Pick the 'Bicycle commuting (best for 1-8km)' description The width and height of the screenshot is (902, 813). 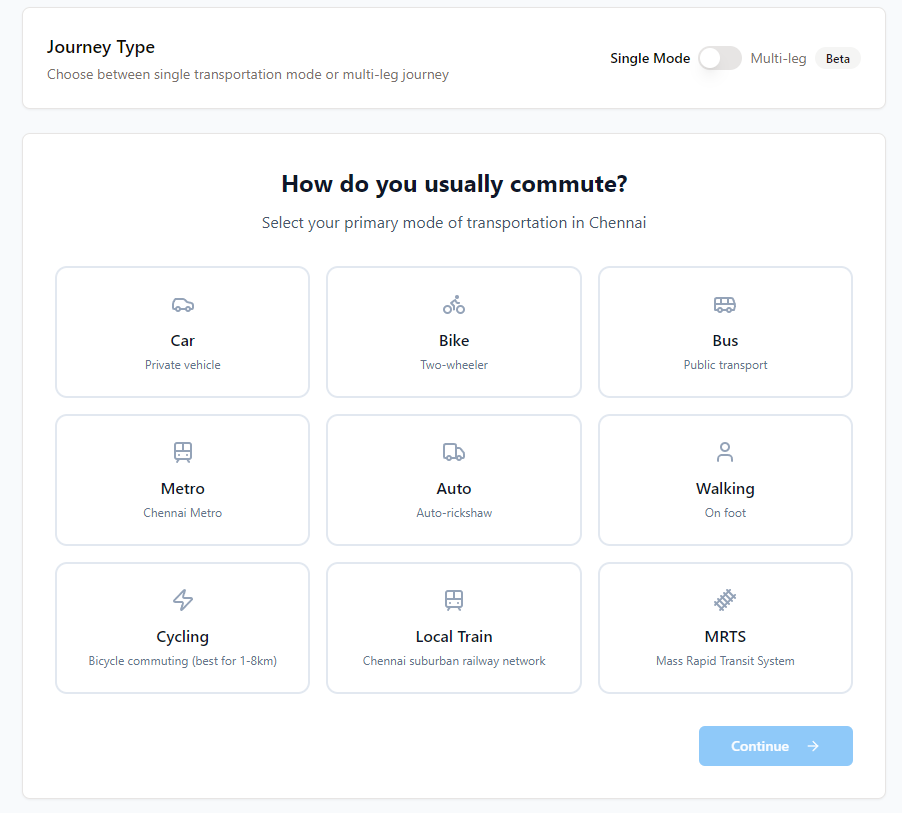click(x=182, y=661)
